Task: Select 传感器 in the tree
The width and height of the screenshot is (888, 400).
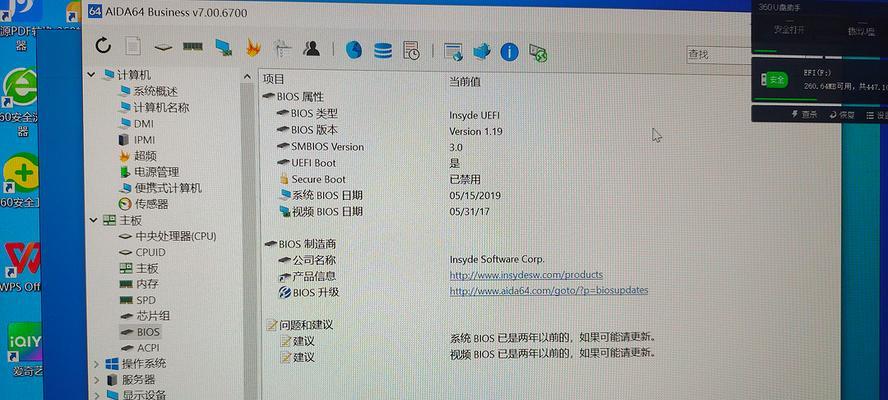Action: tap(144, 204)
